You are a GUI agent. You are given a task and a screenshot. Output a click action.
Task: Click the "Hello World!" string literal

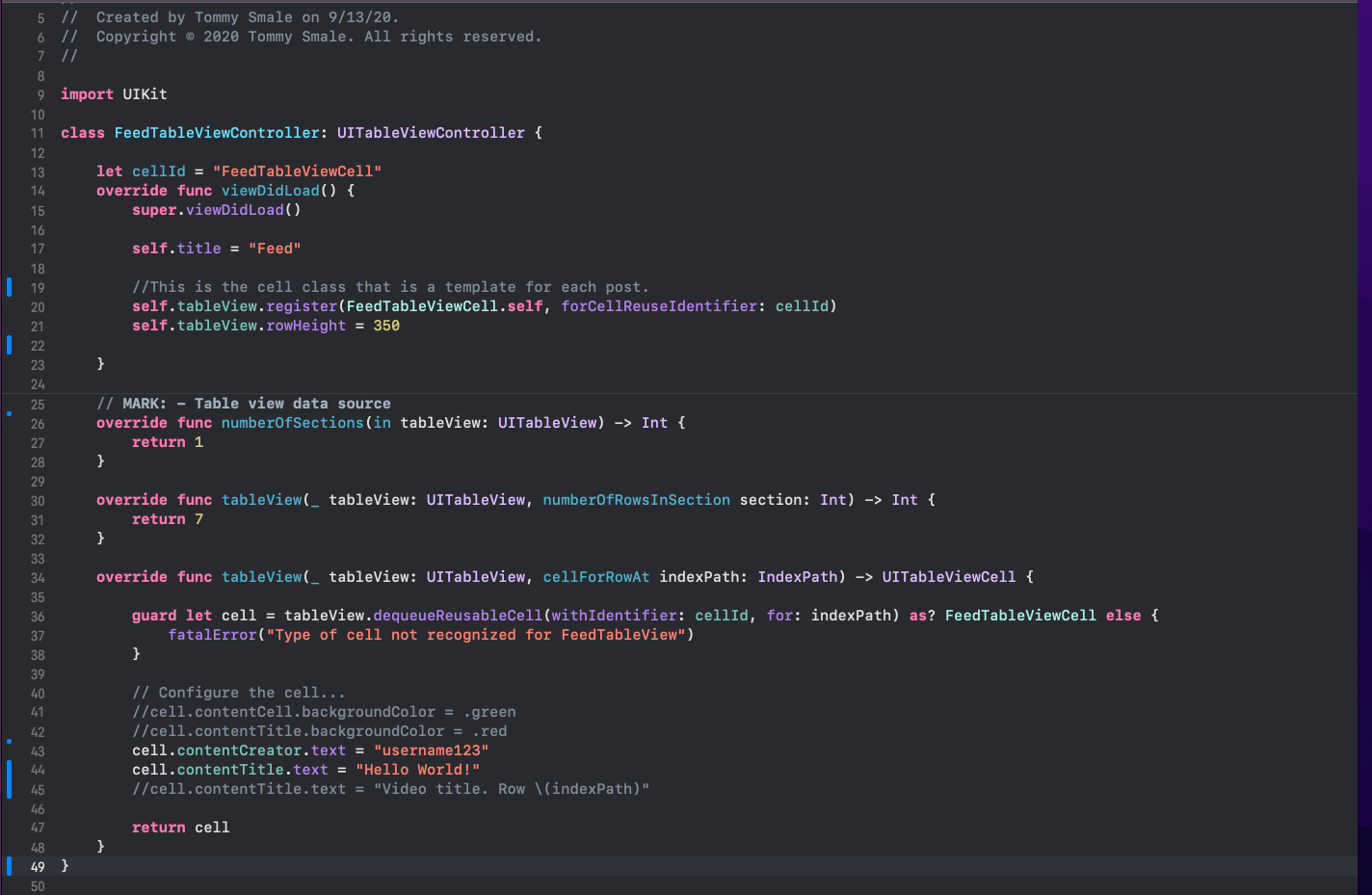coord(419,769)
